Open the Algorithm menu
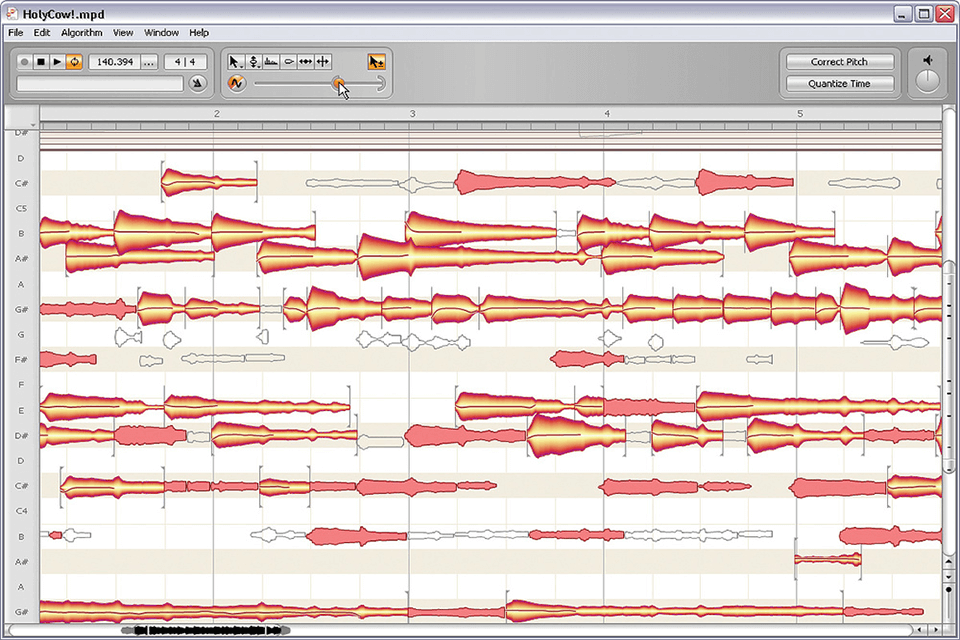The image size is (960, 640). (81, 32)
